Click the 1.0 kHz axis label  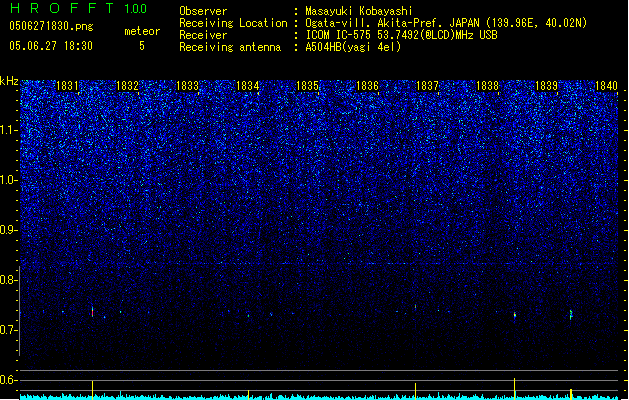(8, 180)
